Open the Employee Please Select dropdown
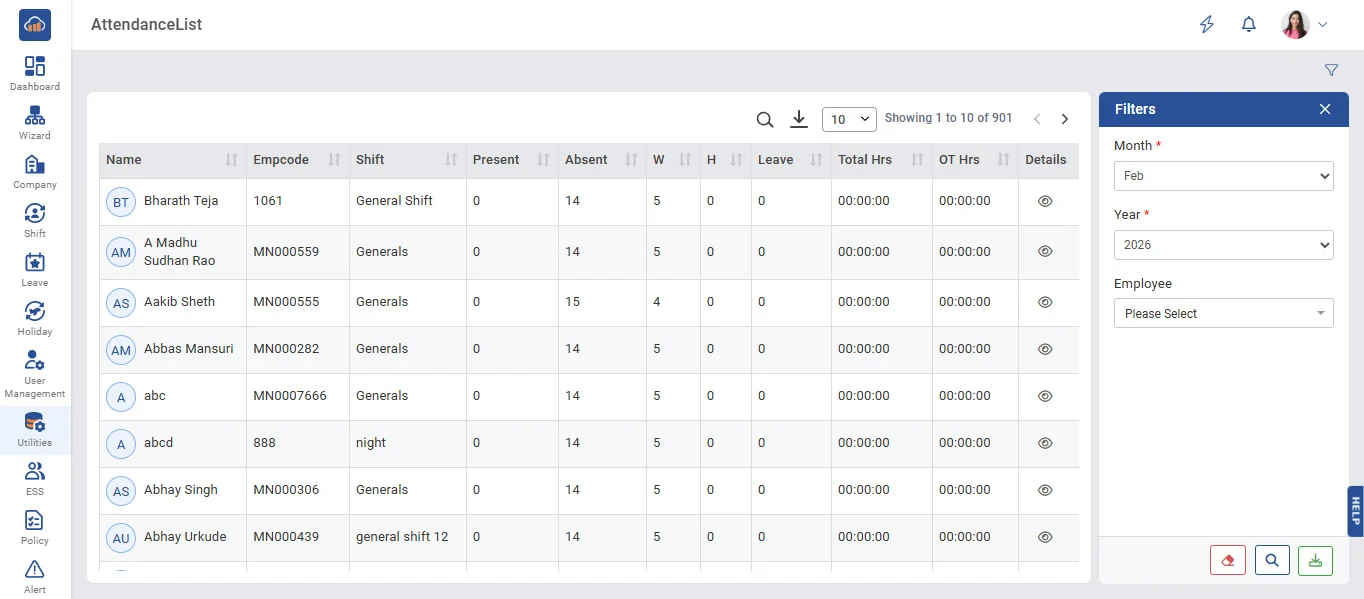 [1223, 314]
